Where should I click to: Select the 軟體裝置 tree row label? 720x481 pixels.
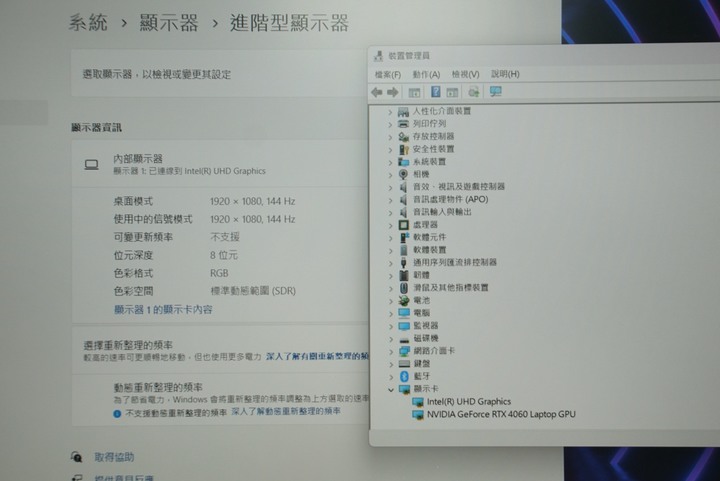click(430, 250)
